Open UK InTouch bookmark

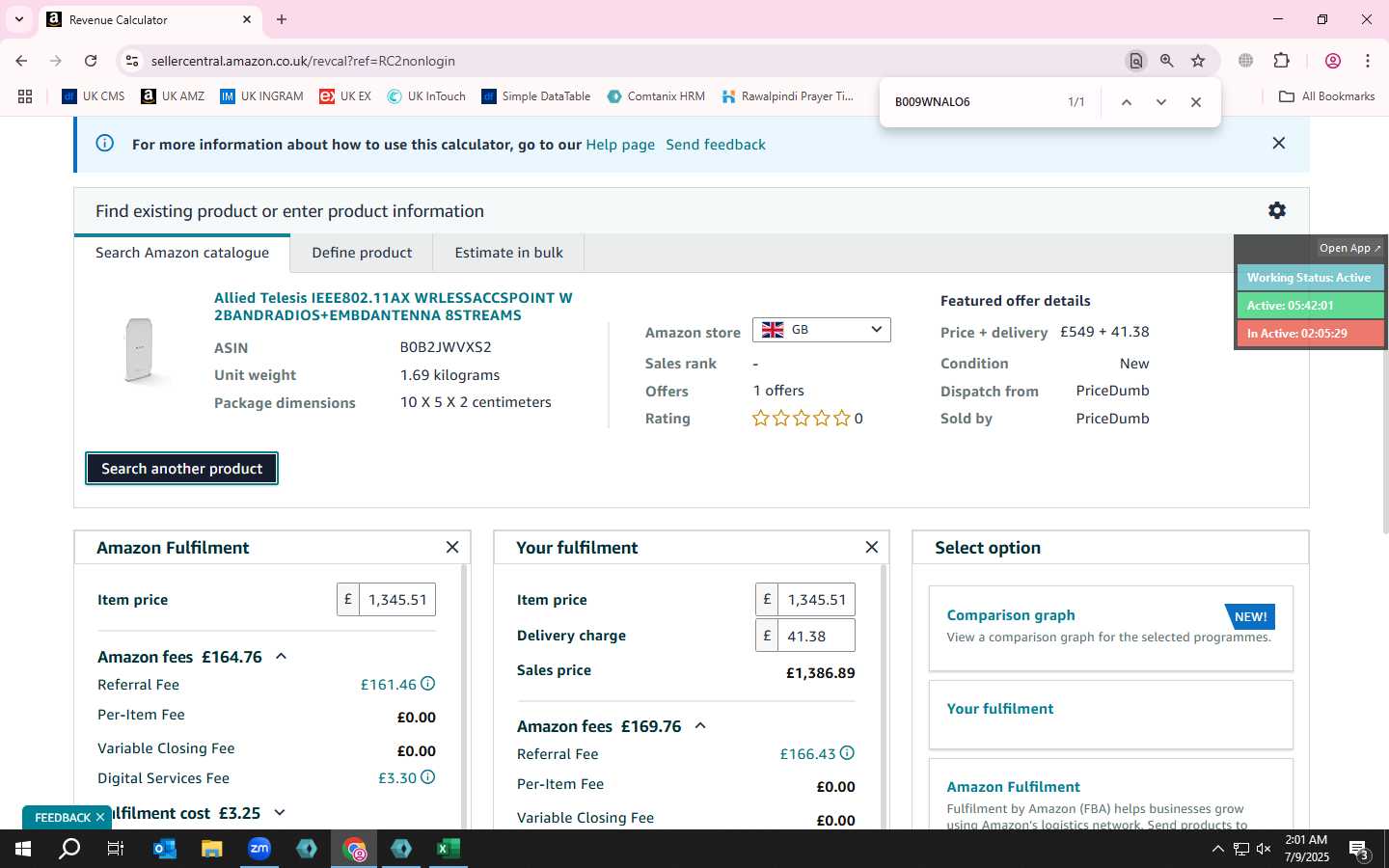tap(426, 96)
